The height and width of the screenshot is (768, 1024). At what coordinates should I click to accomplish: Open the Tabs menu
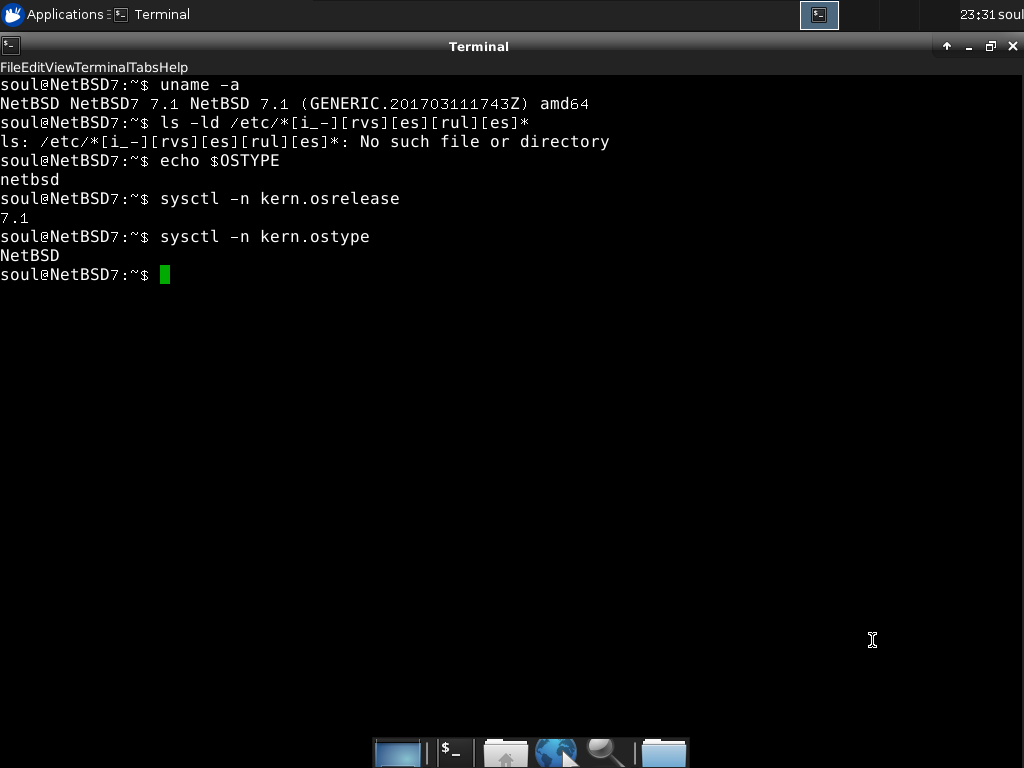click(144, 67)
